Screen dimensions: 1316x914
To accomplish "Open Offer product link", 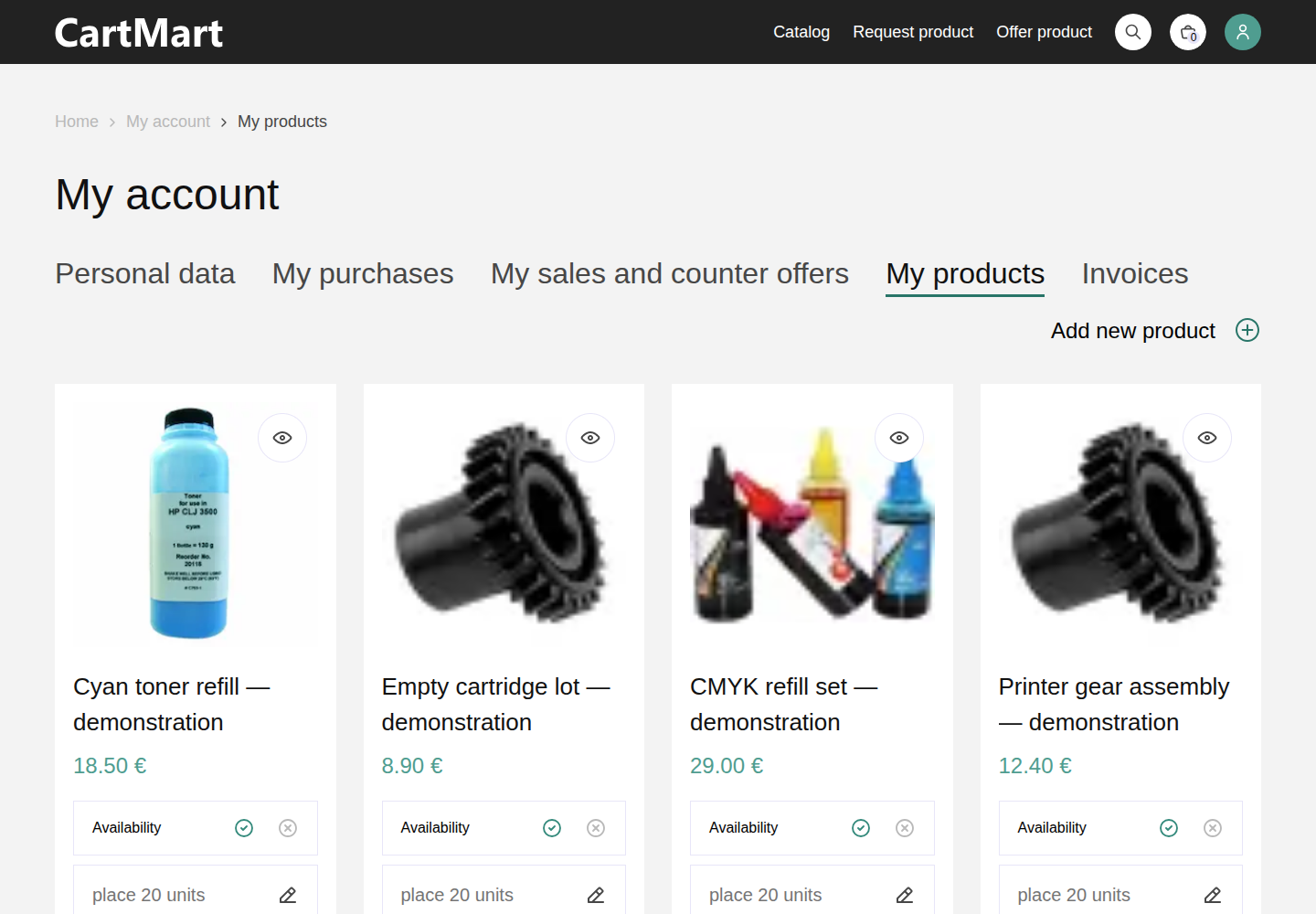I will (1044, 32).
